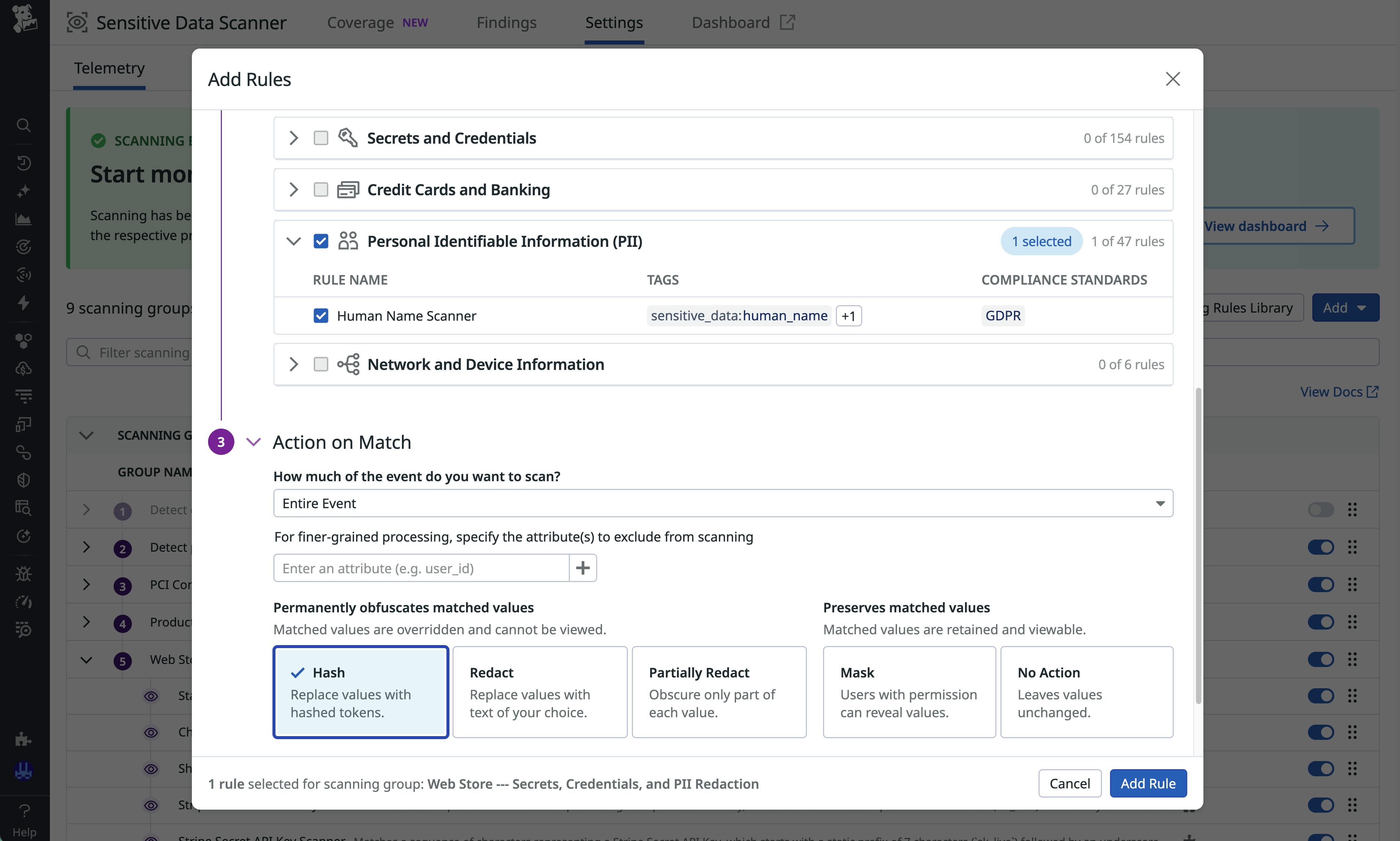Click the Add Rule button

1148,783
